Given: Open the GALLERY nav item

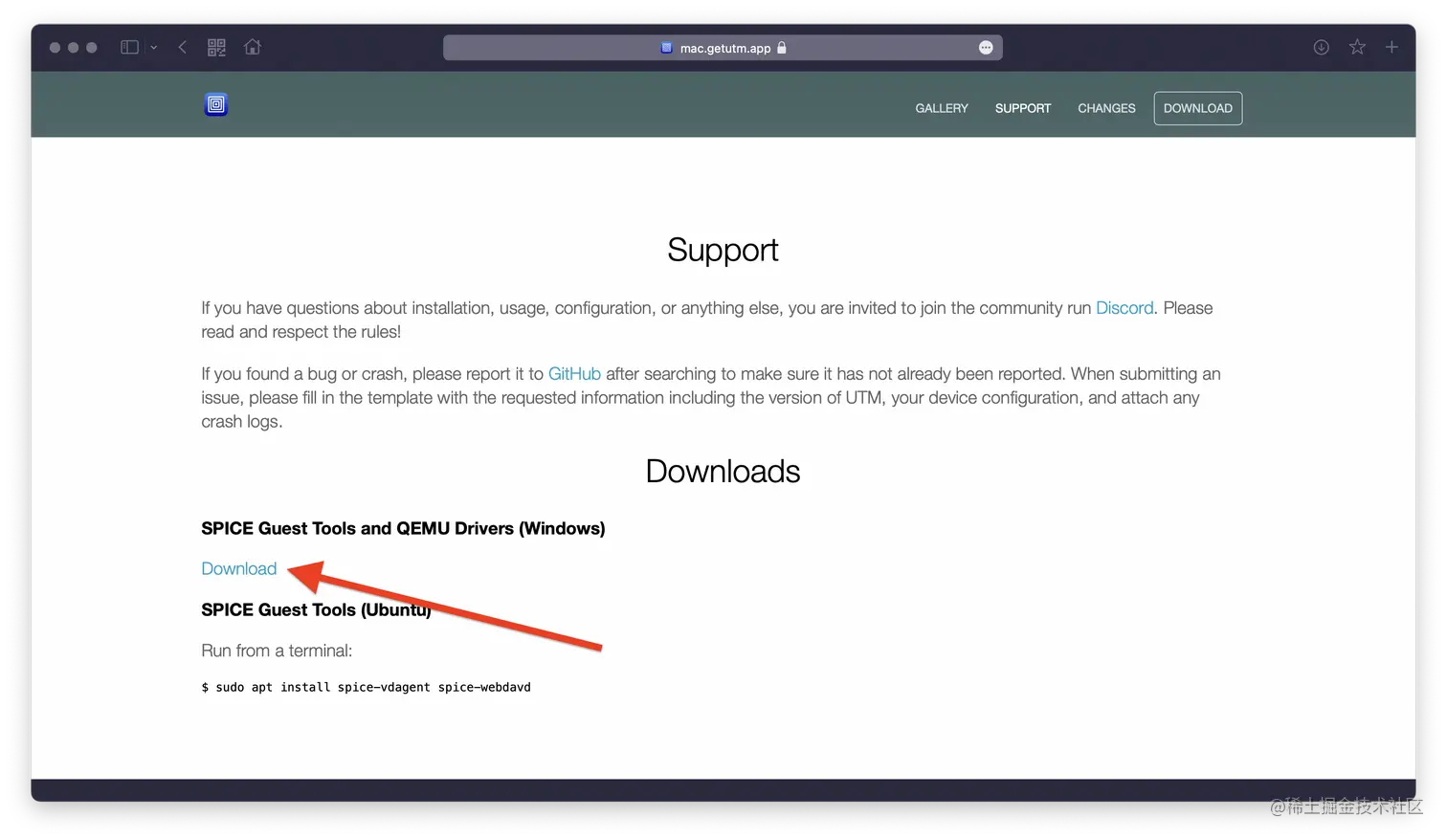Looking at the screenshot, I should click(942, 108).
